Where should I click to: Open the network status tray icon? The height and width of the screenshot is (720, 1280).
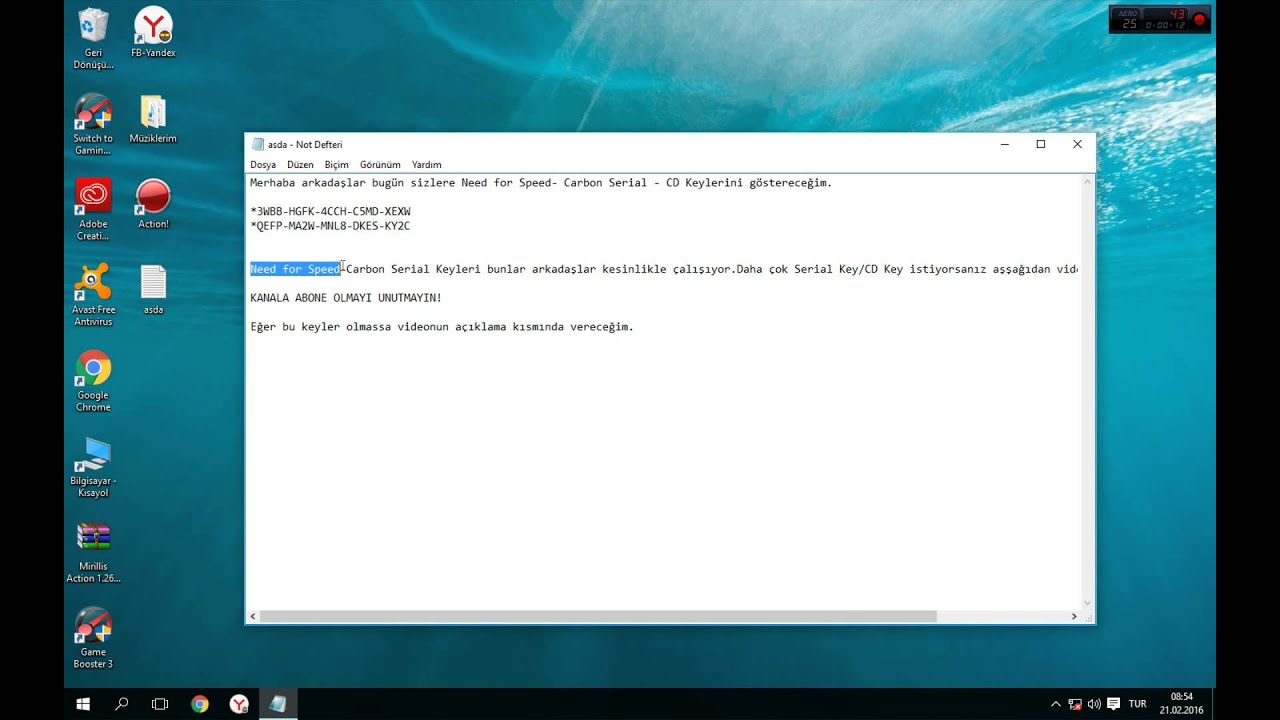click(x=1075, y=704)
